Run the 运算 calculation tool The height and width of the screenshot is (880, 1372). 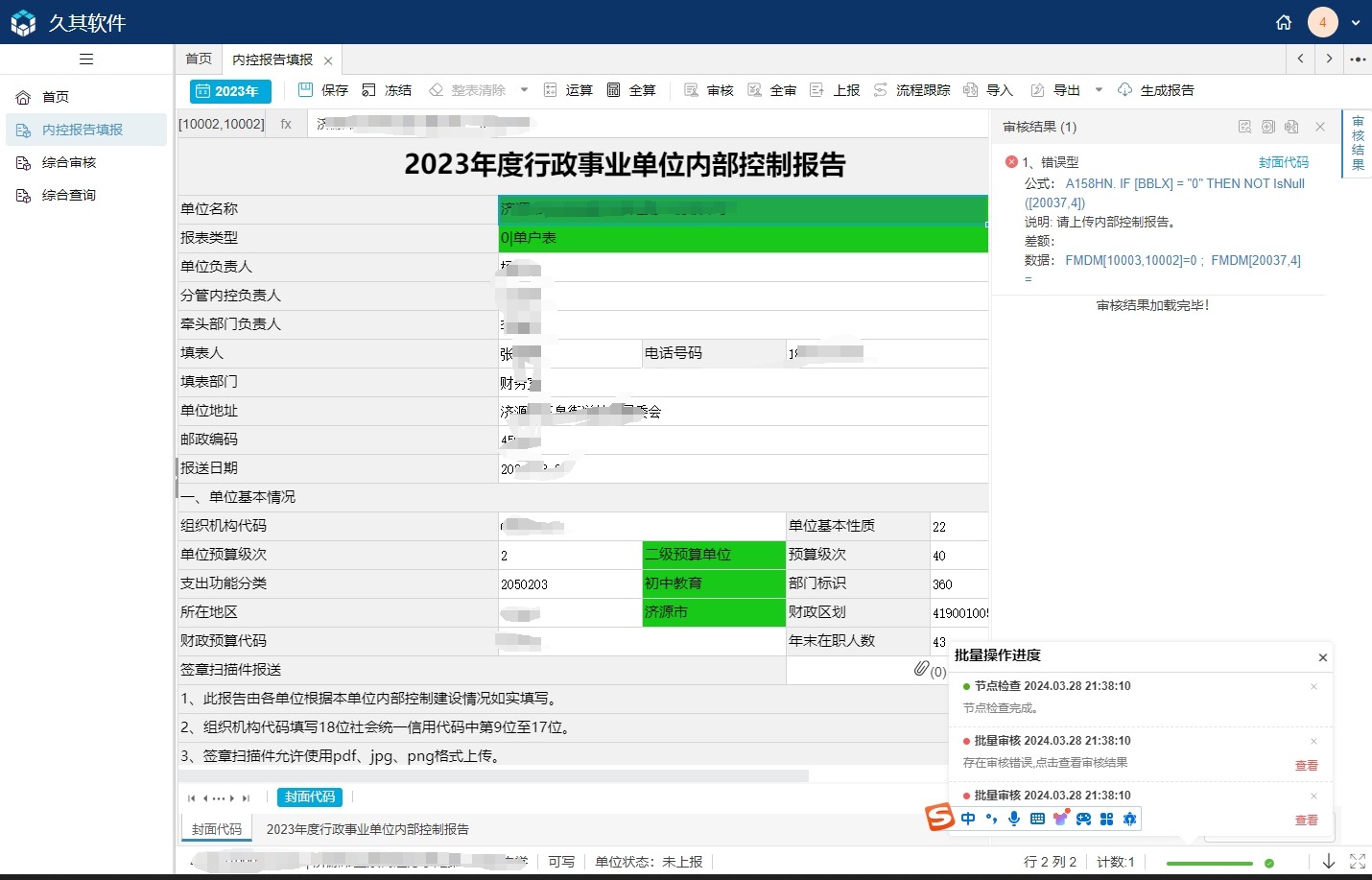pyautogui.click(x=568, y=90)
